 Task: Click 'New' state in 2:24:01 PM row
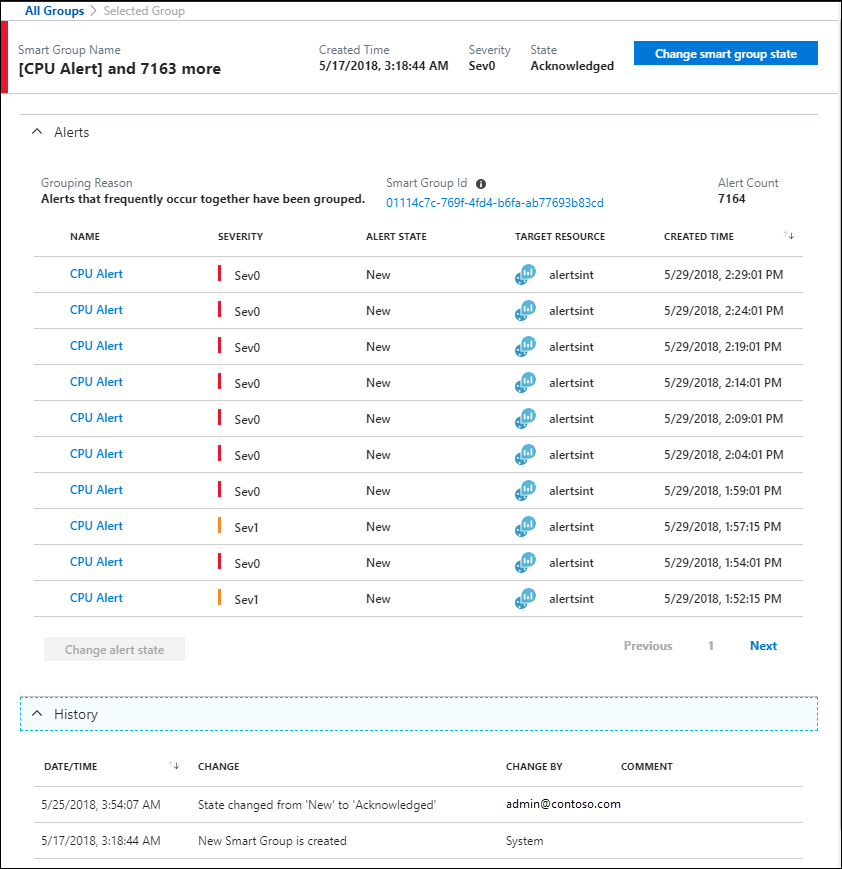point(378,311)
